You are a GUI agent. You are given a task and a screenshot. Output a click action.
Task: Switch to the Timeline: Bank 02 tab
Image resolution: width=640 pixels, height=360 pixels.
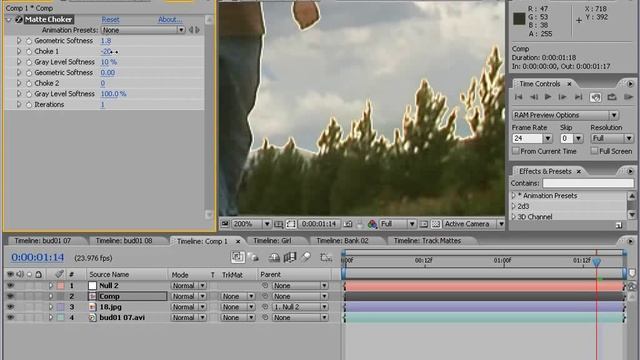pyautogui.click(x=342, y=241)
